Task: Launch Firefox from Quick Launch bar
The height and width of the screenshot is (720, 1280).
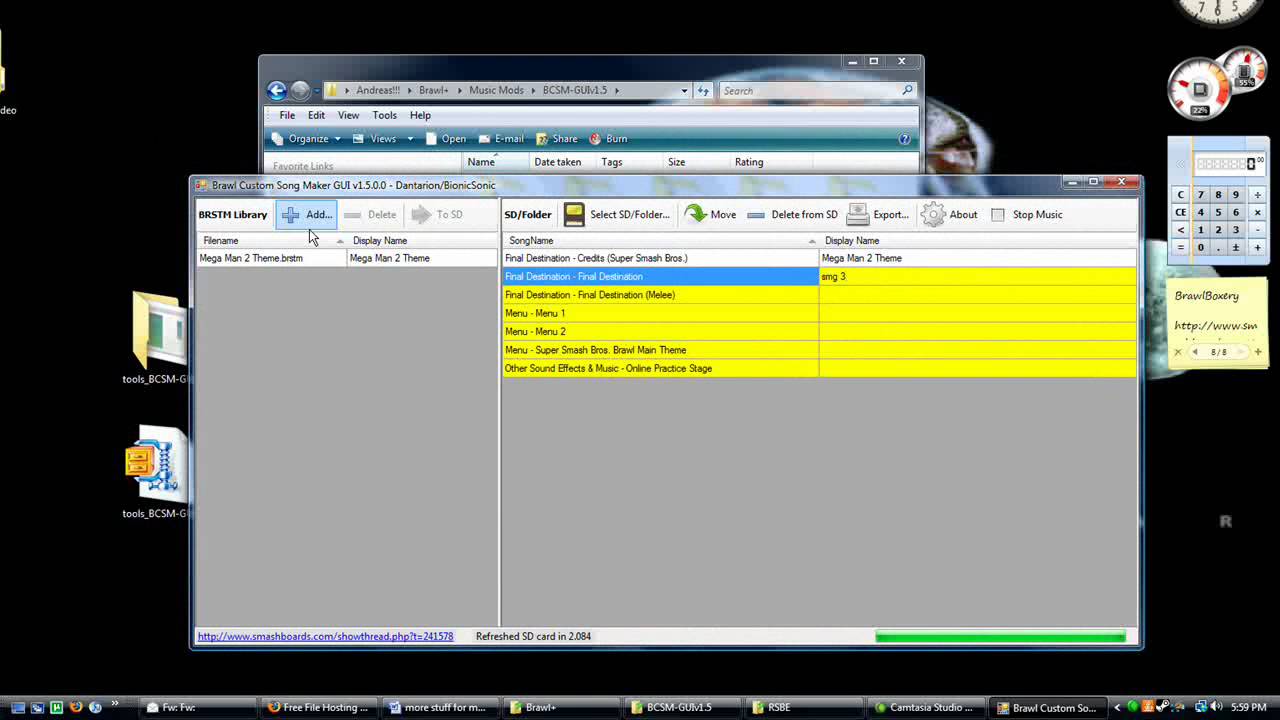Action: (76, 707)
